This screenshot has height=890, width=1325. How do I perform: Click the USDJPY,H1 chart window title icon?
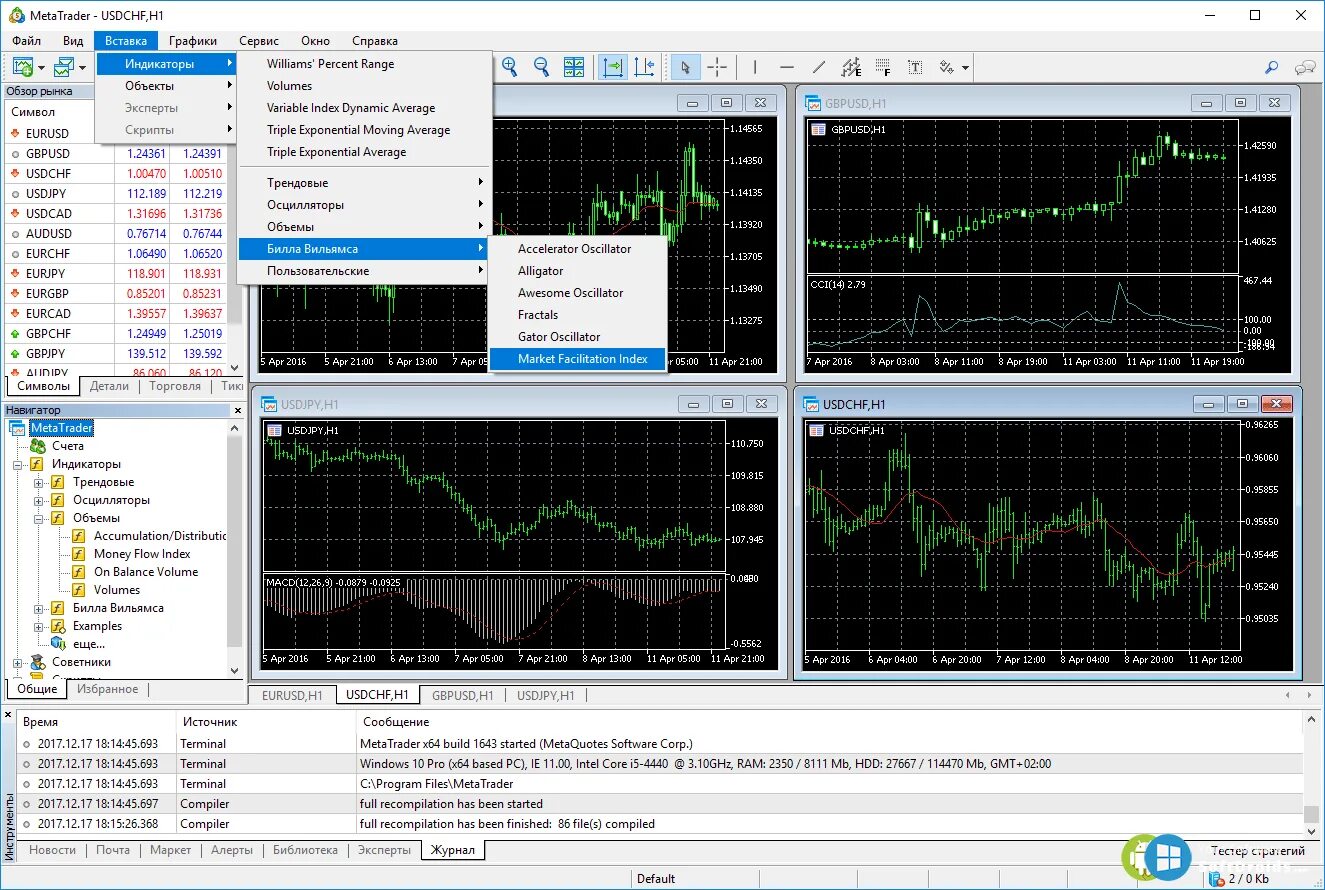coord(269,404)
